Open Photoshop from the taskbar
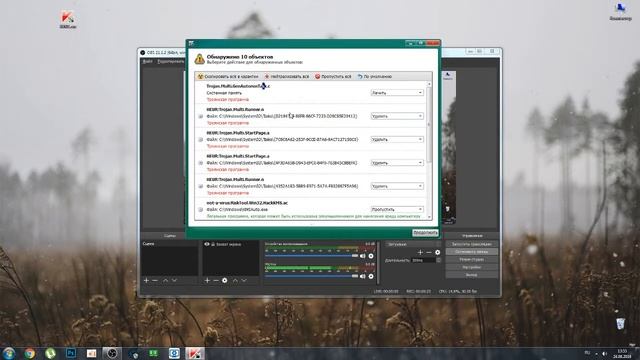This screenshot has width=640, height=360. pyautogui.click(x=71, y=353)
